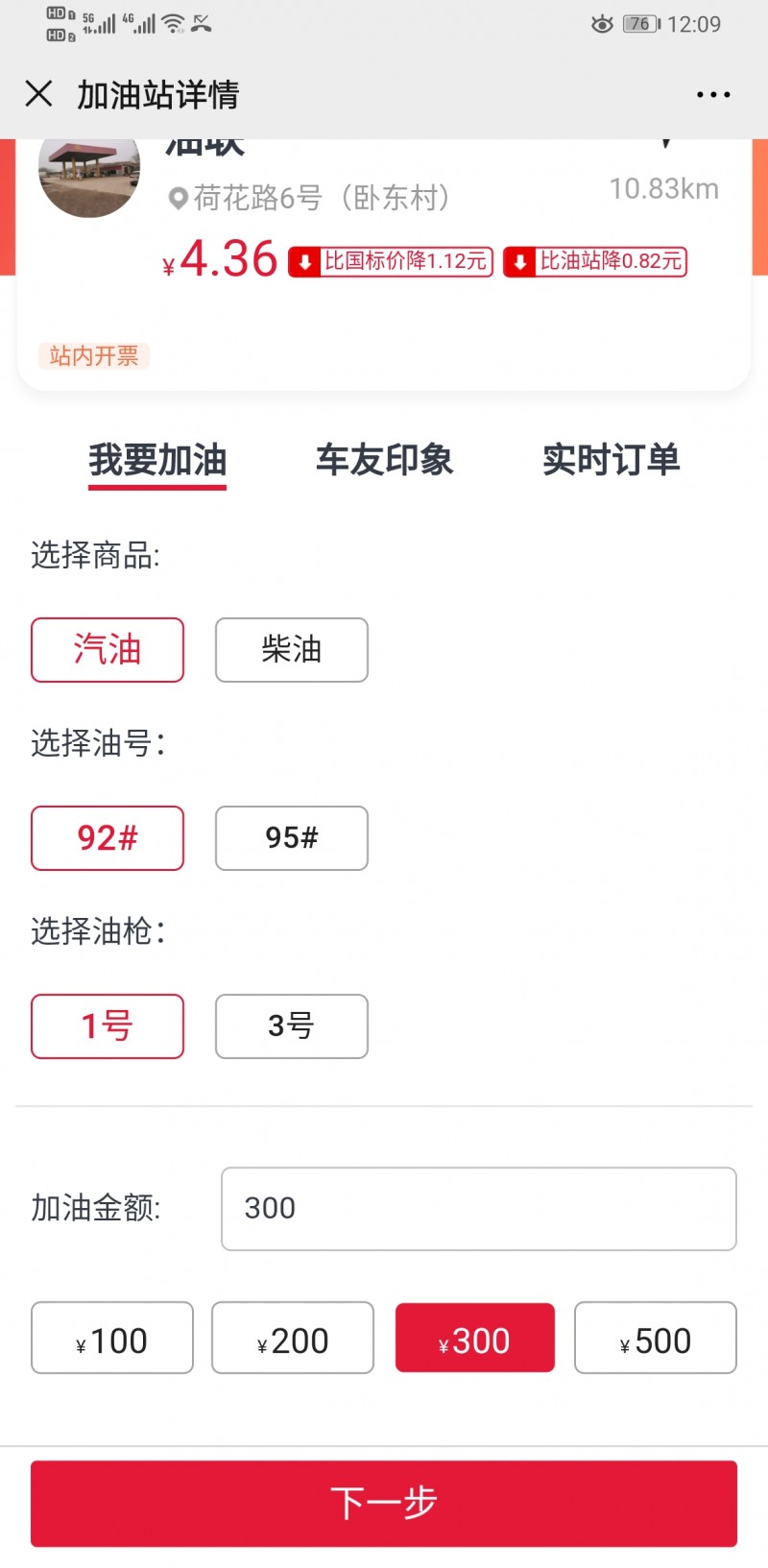Select fuel gun 1号
Screen dimensions: 768x1568
click(x=108, y=1026)
